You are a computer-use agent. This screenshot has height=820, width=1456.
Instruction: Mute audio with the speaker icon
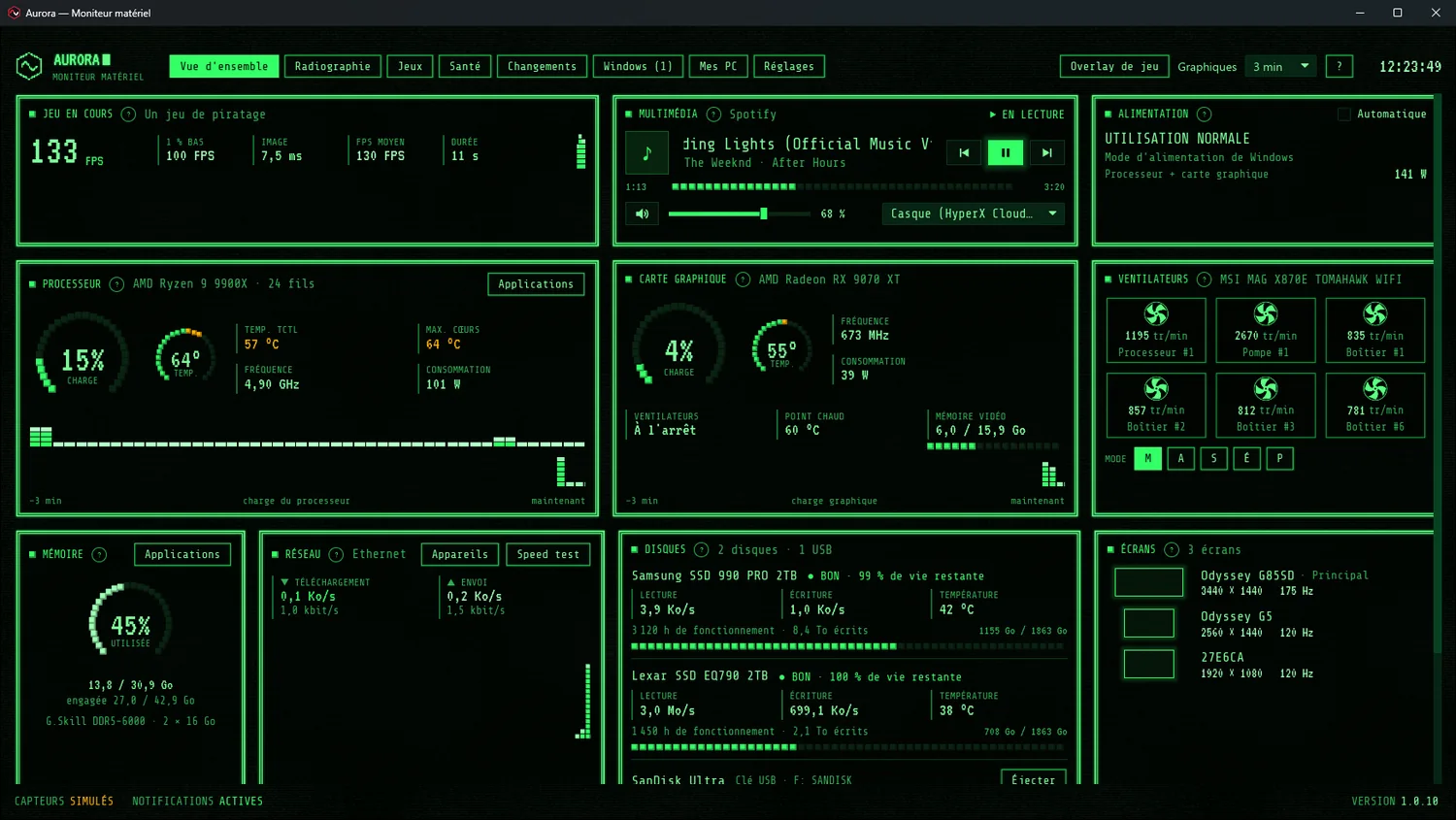[643, 213]
